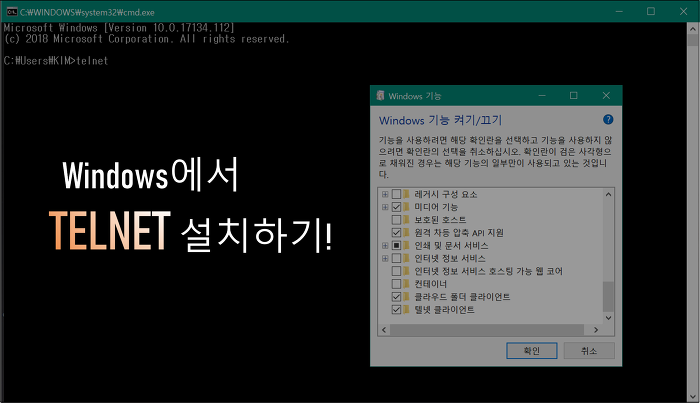
Task: Expand 인터넷 정보 서비스 tree node
Action: coord(385,258)
